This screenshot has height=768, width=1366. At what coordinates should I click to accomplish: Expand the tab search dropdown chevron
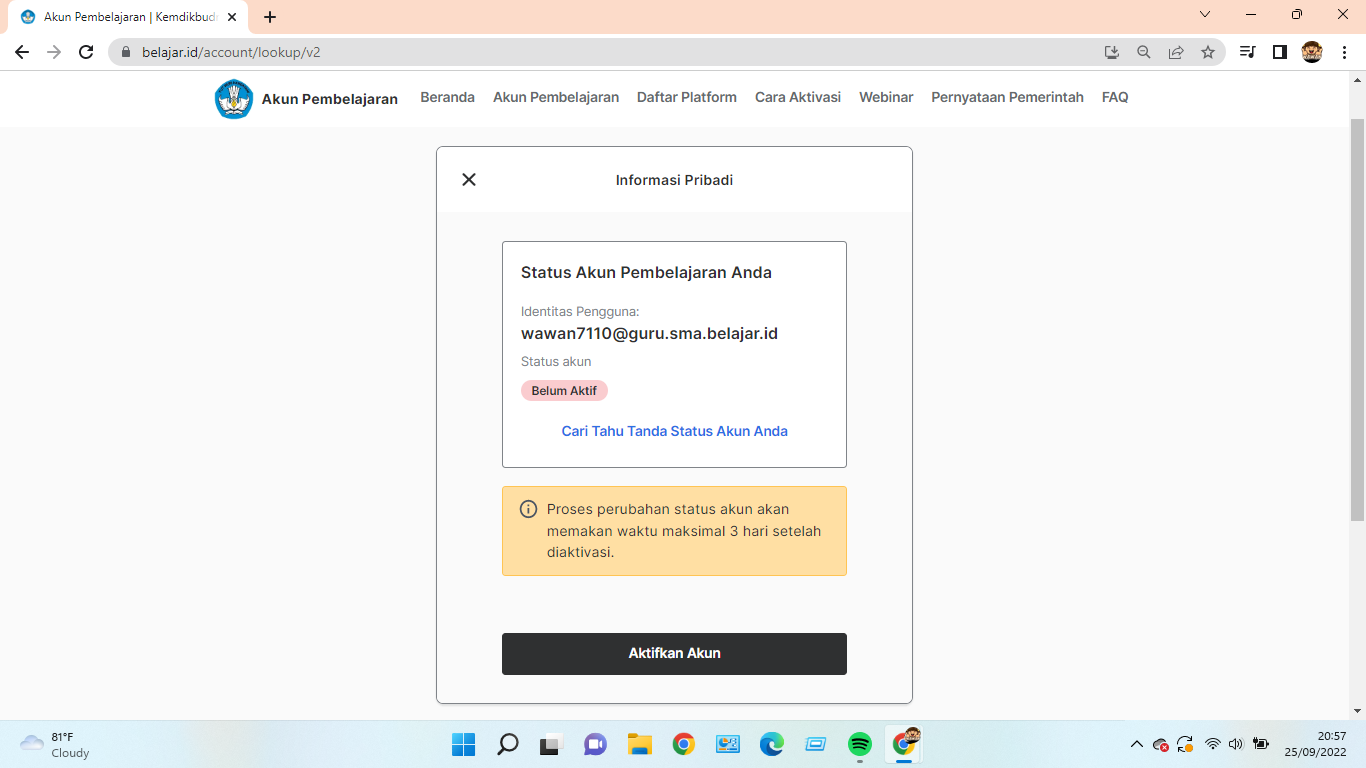[1205, 15]
